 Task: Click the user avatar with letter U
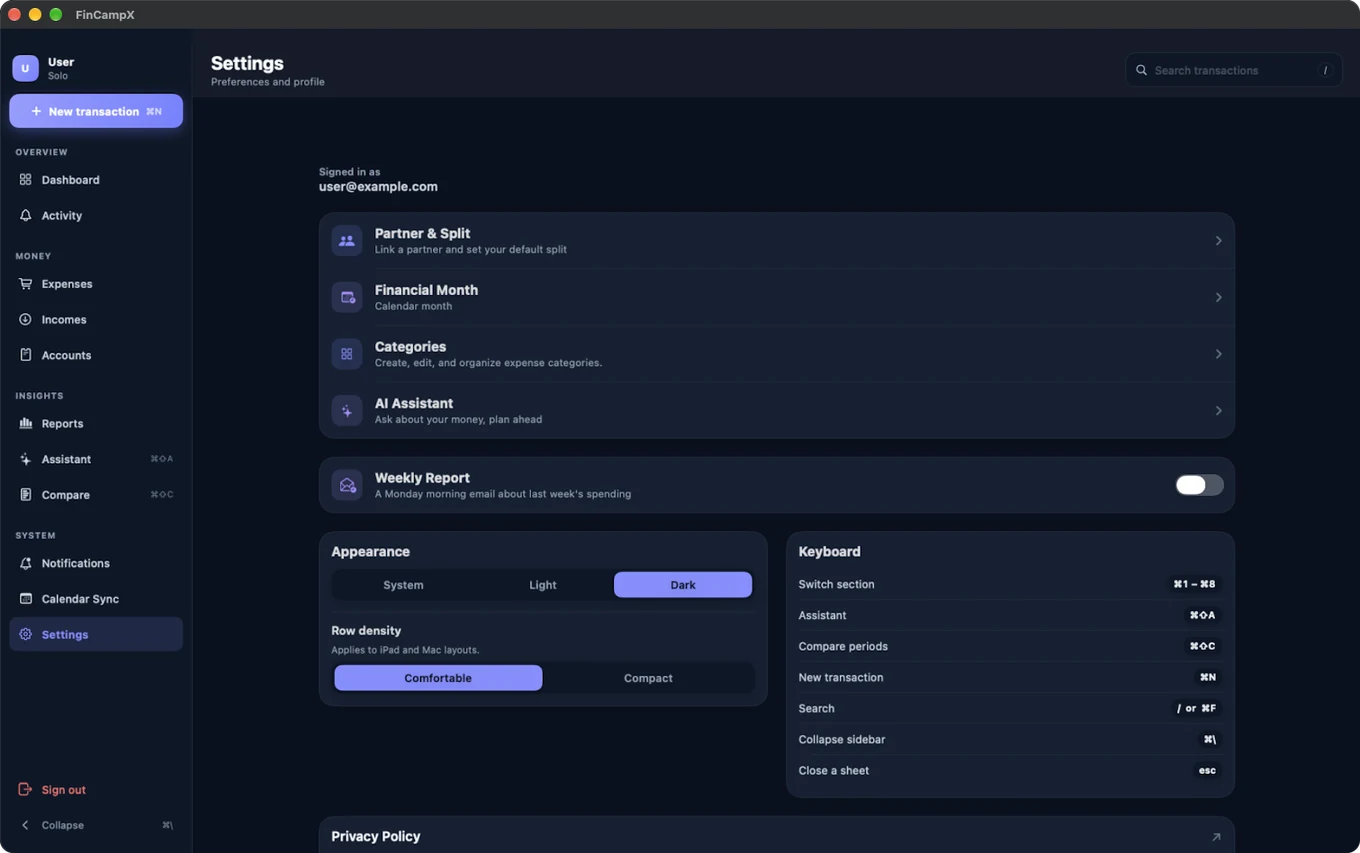point(25,68)
